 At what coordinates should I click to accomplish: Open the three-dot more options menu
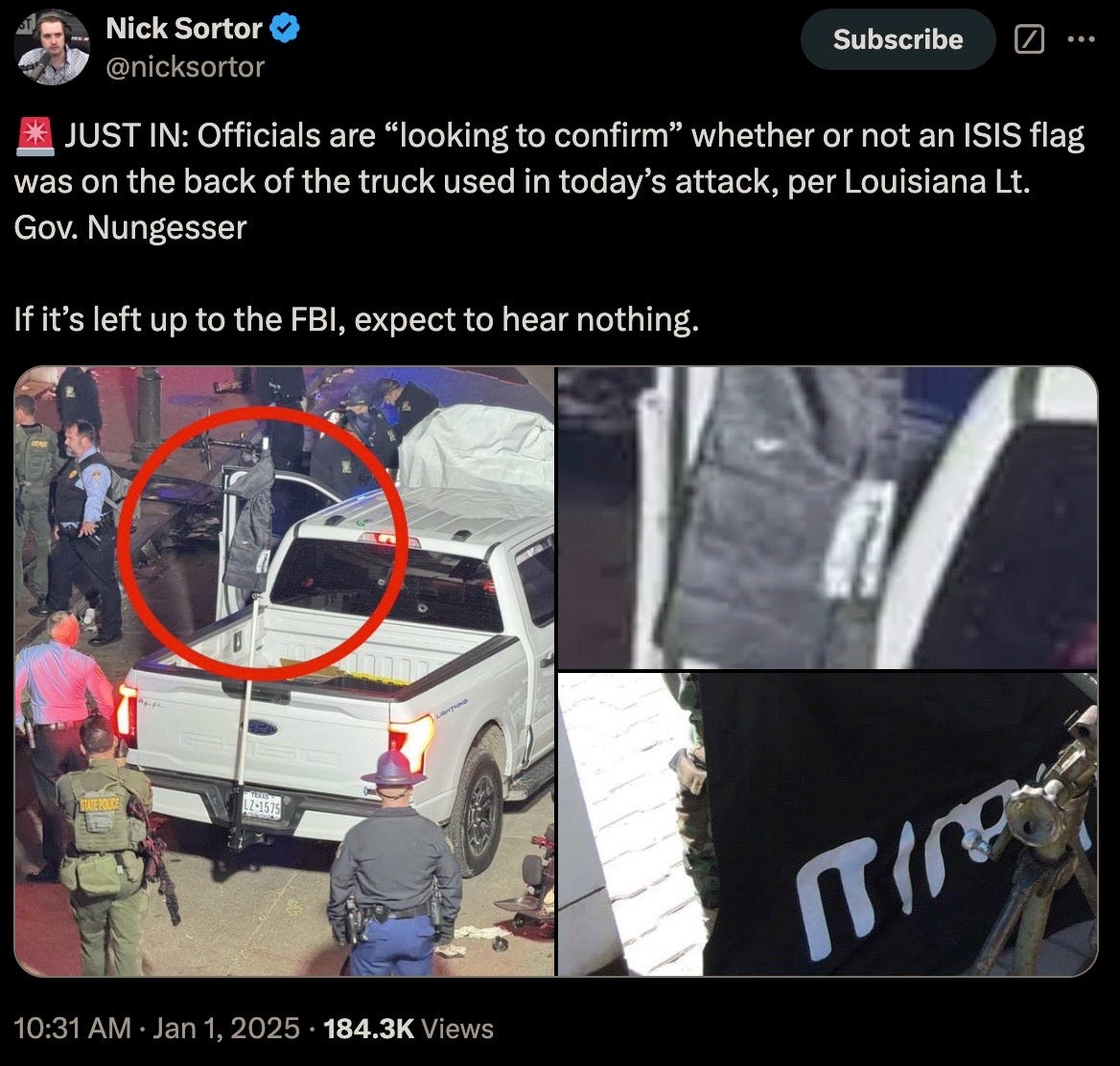[x=1082, y=39]
